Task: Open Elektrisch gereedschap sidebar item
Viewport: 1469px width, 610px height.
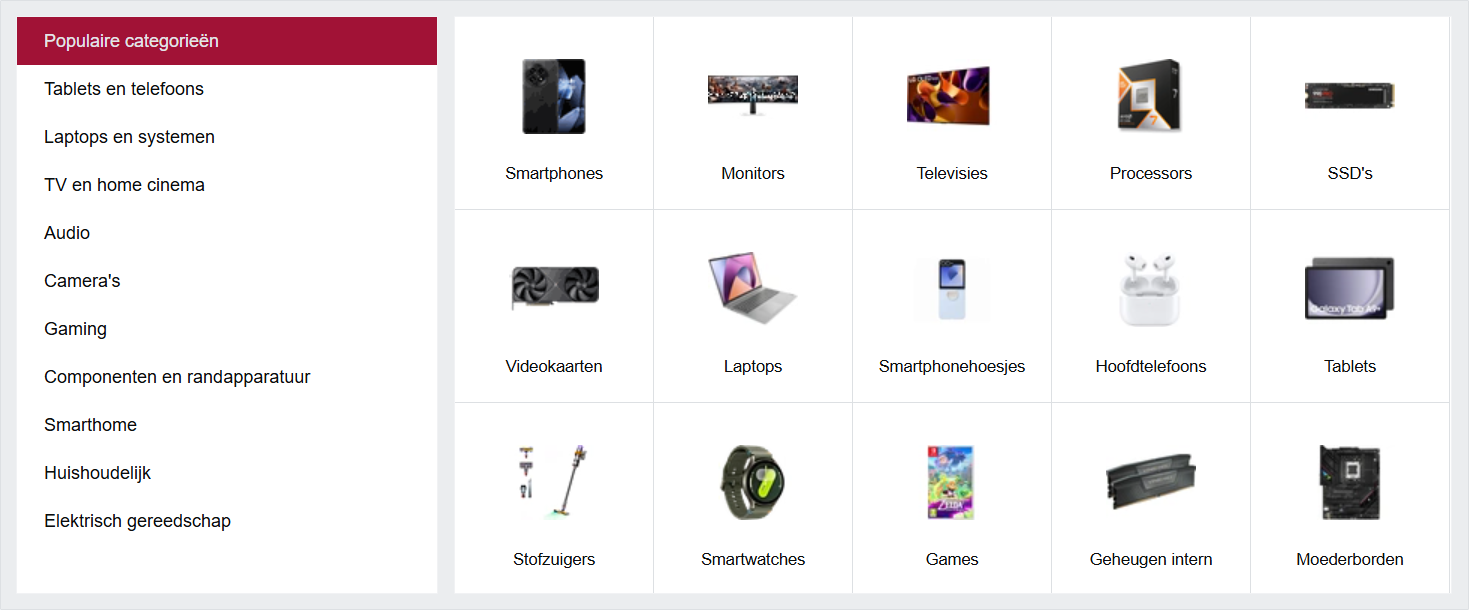Action: (x=227, y=521)
